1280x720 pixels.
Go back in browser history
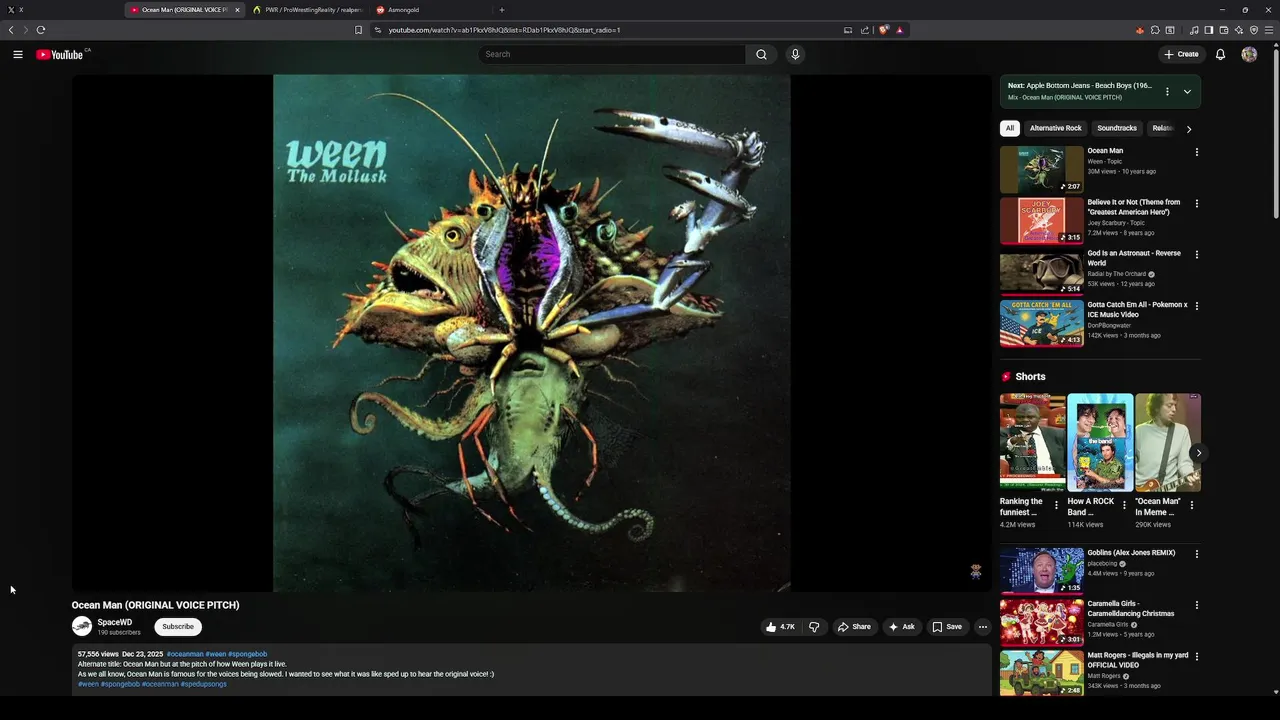[11, 30]
